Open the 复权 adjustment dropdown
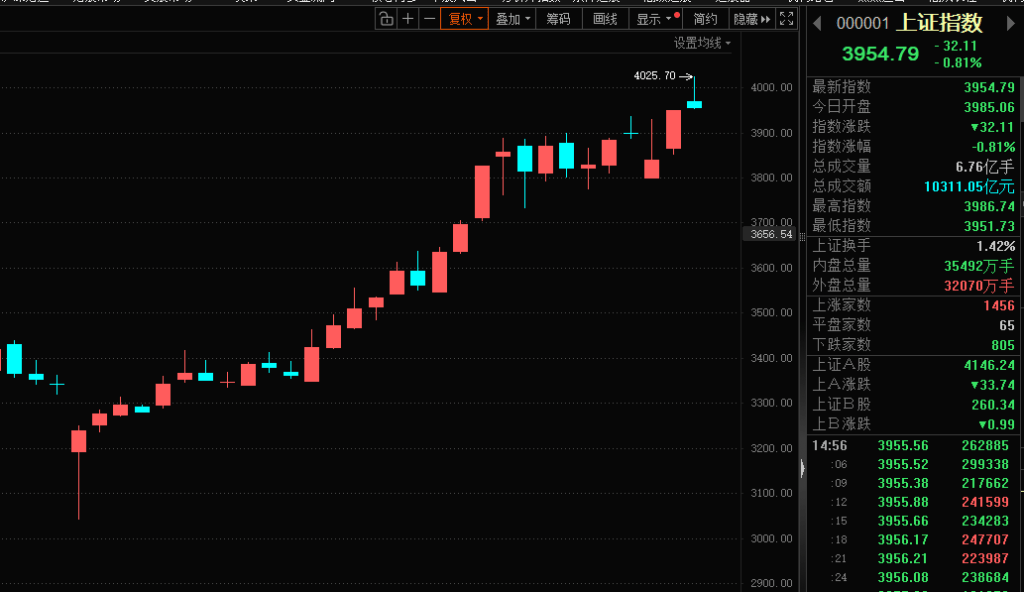 pyautogui.click(x=464, y=19)
